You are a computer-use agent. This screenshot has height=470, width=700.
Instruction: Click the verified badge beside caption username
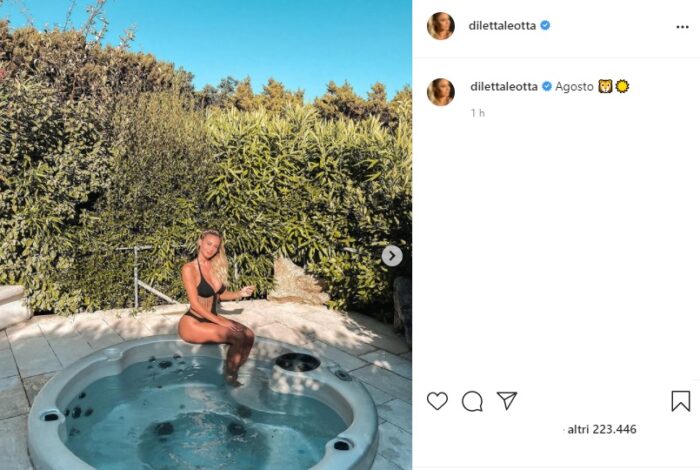click(x=547, y=86)
